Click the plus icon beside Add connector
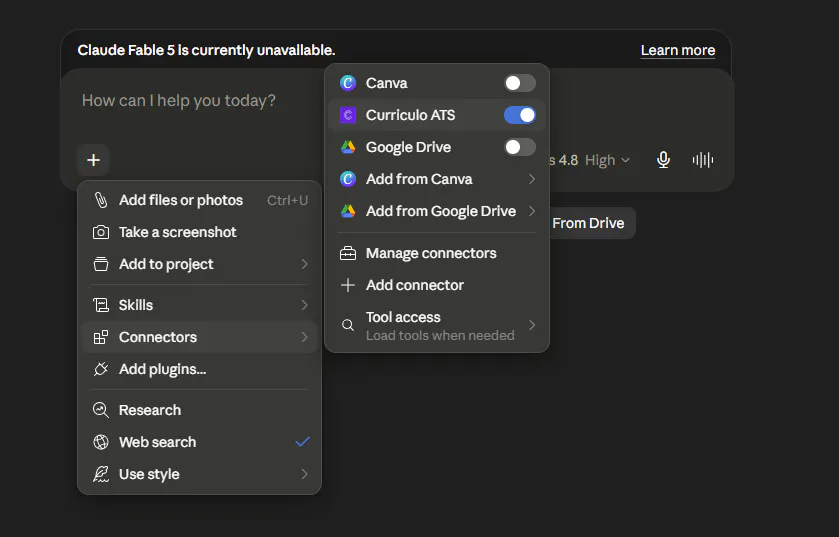This screenshot has height=537, width=839. [x=348, y=285]
